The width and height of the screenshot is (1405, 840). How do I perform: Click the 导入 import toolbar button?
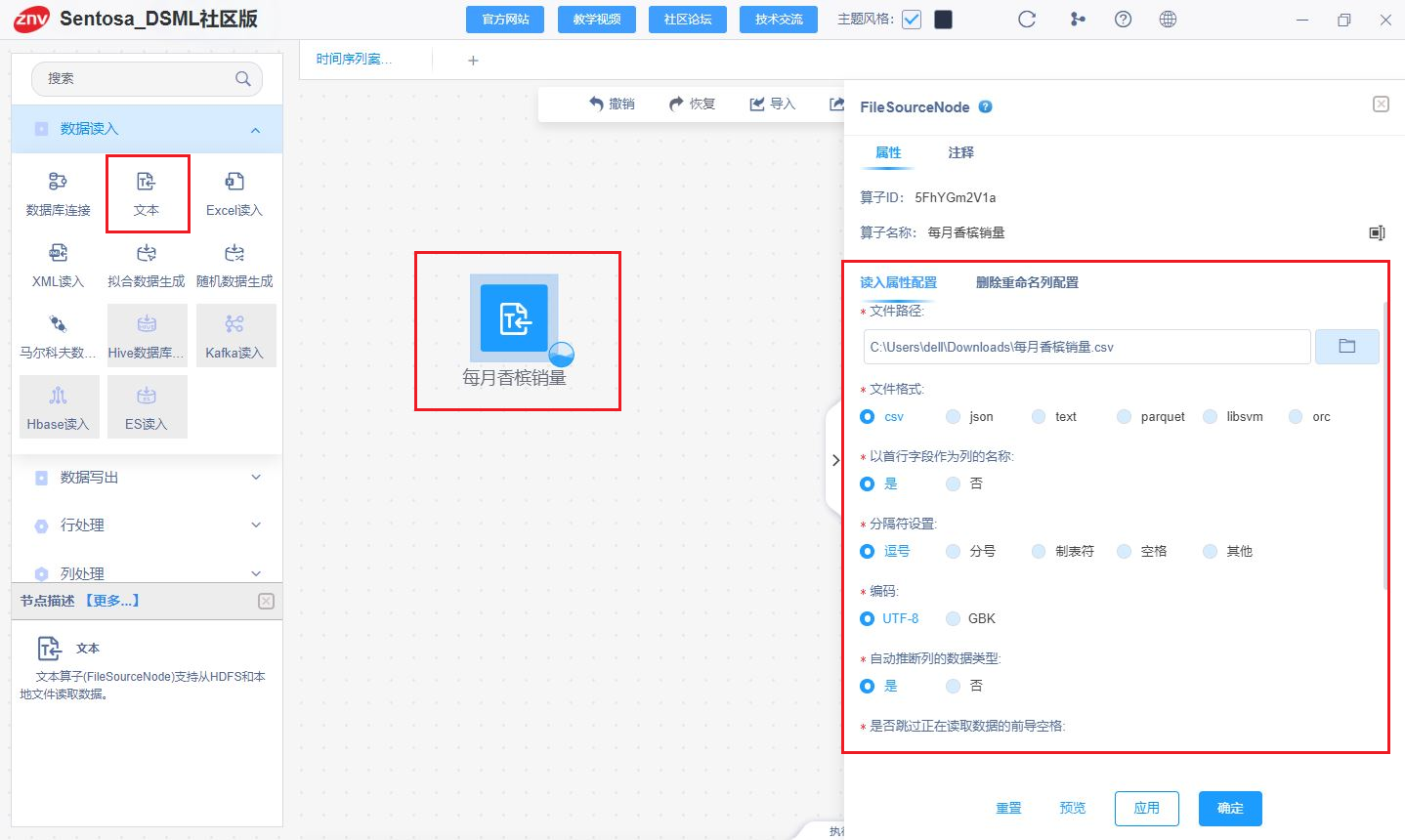point(773,104)
